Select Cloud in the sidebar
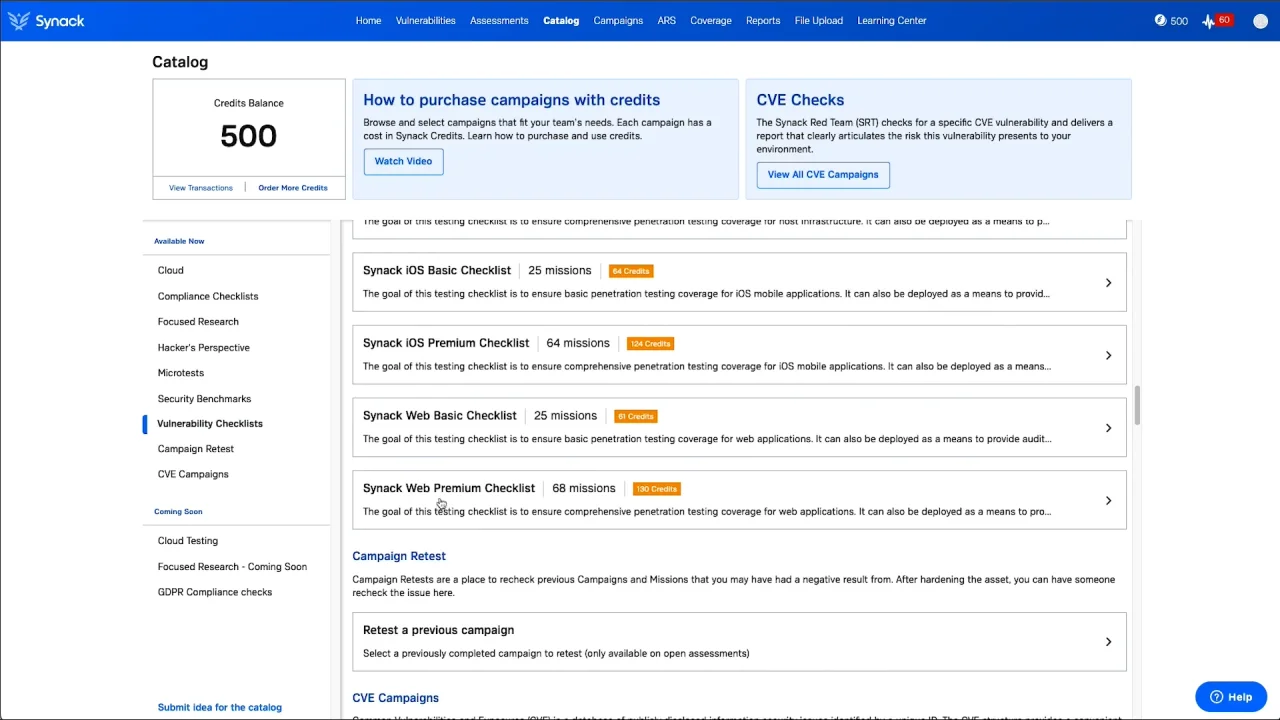1280x720 pixels. [x=171, y=270]
